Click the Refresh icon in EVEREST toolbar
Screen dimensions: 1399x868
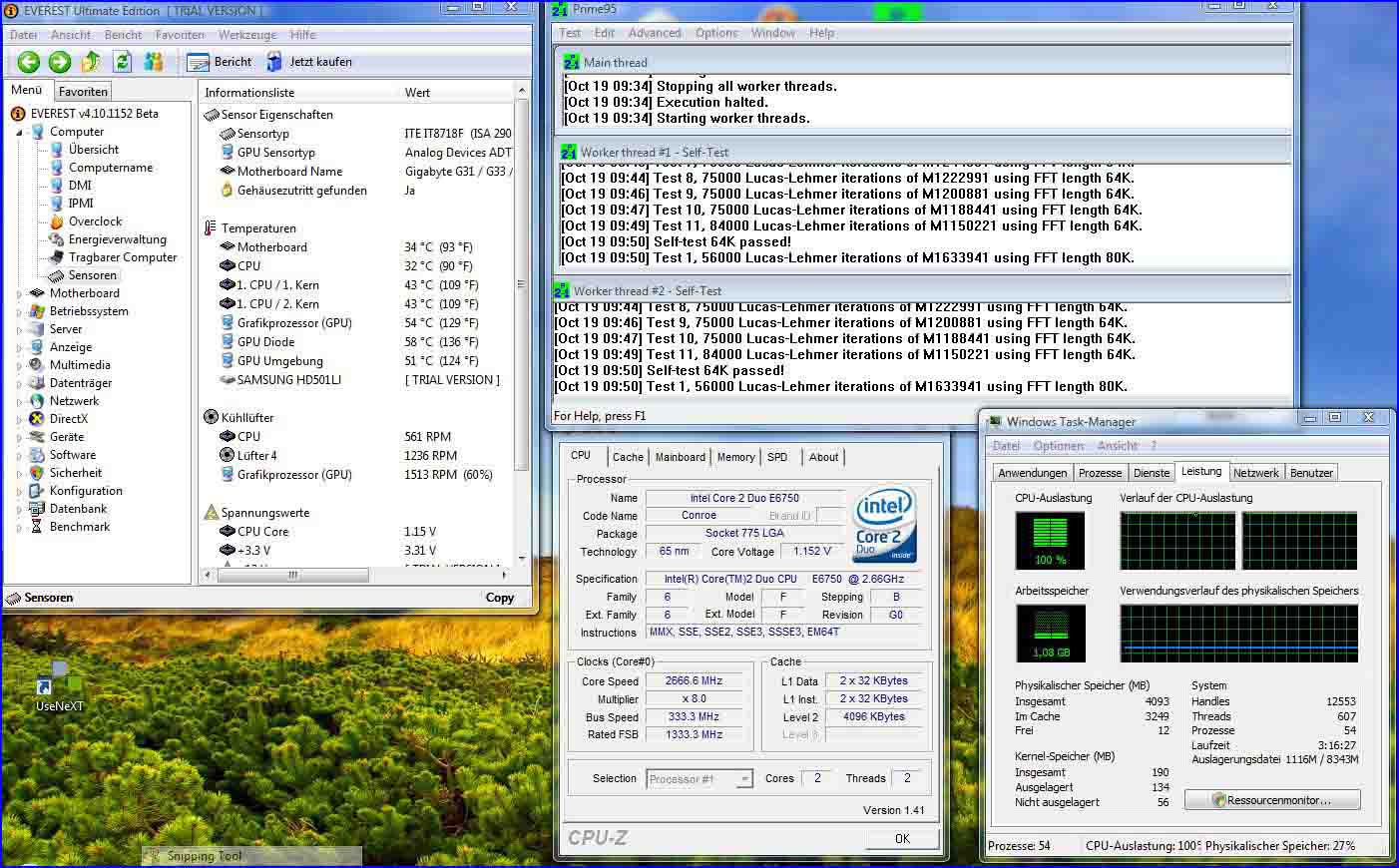coord(122,62)
